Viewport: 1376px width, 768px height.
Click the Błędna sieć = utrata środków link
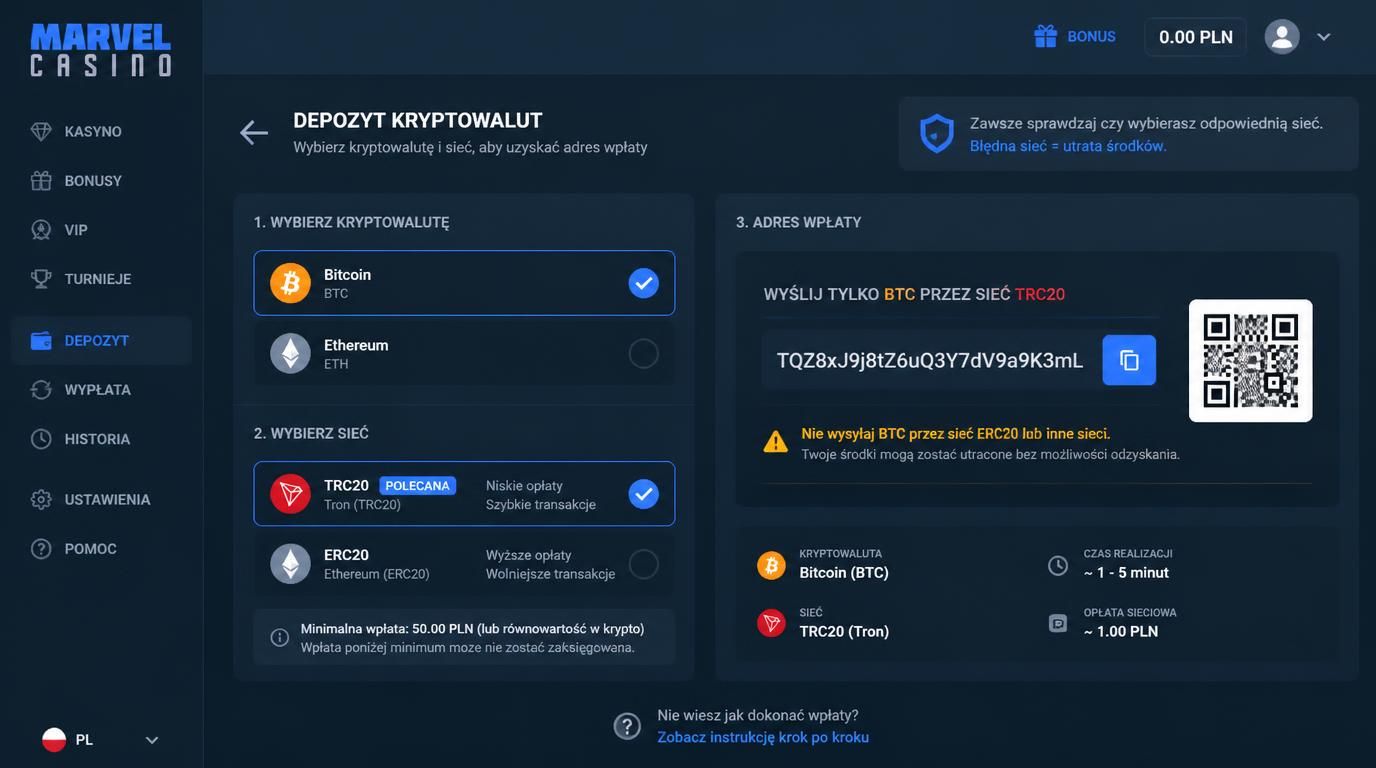click(x=1068, y=146)
